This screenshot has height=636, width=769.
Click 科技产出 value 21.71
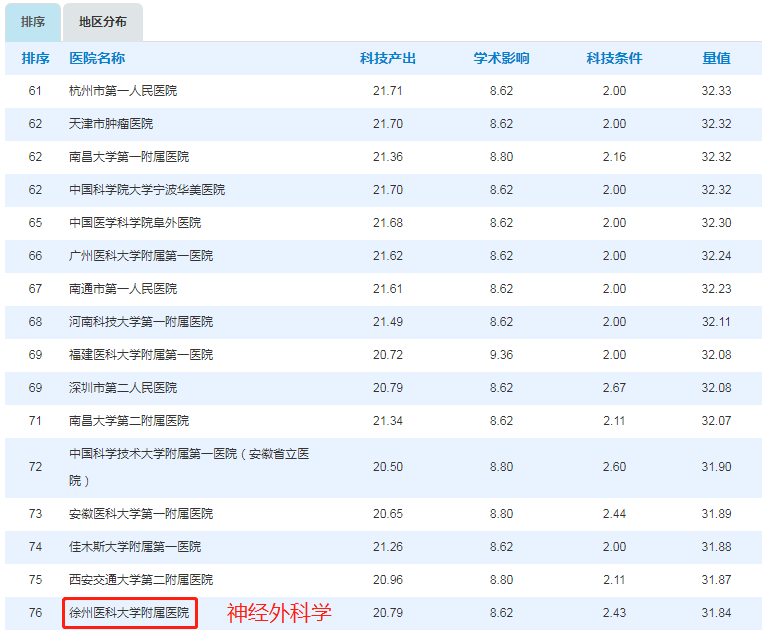(388, 91)
